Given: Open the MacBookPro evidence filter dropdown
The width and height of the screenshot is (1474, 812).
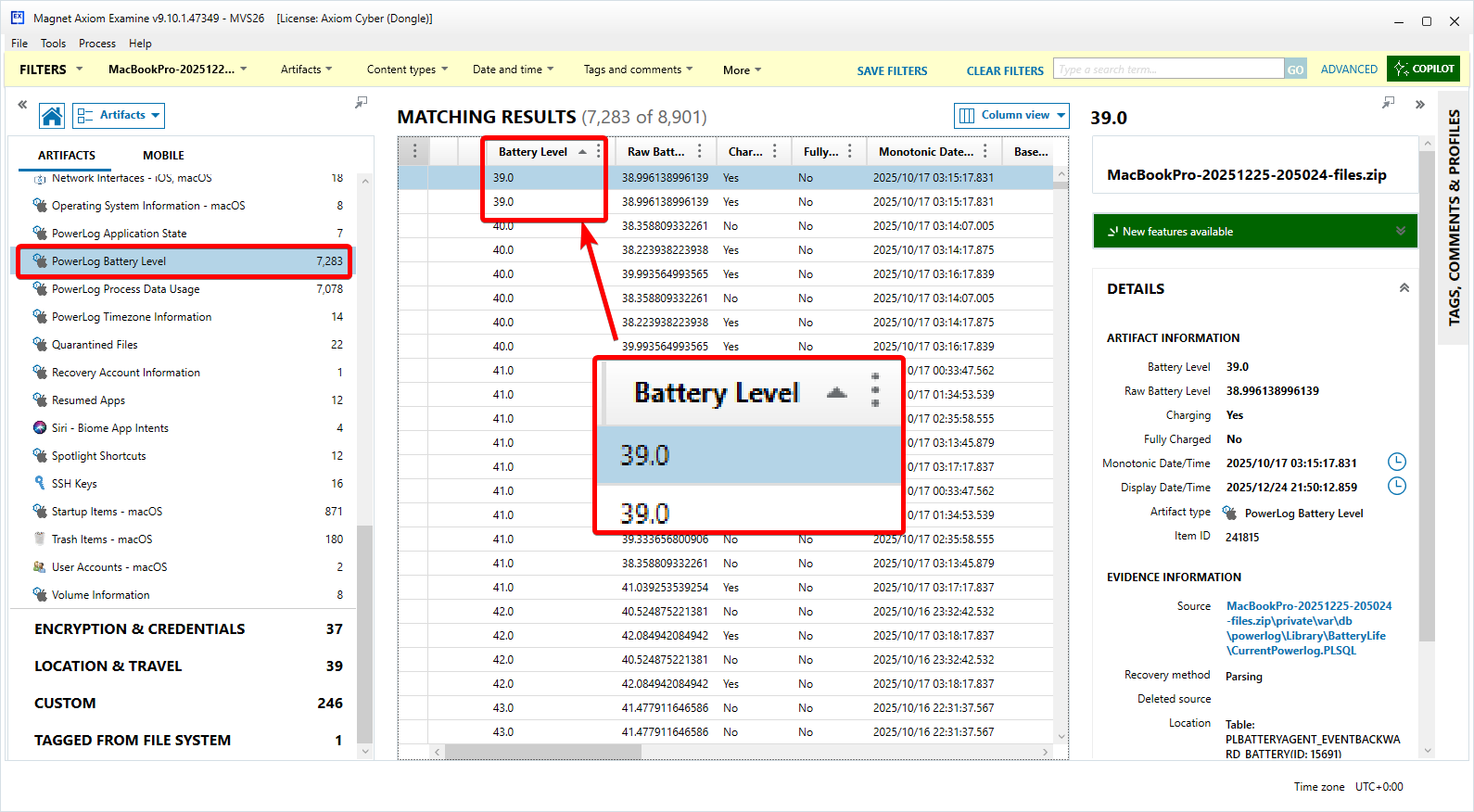Looking at the screenshot, I should pos(177,70).
